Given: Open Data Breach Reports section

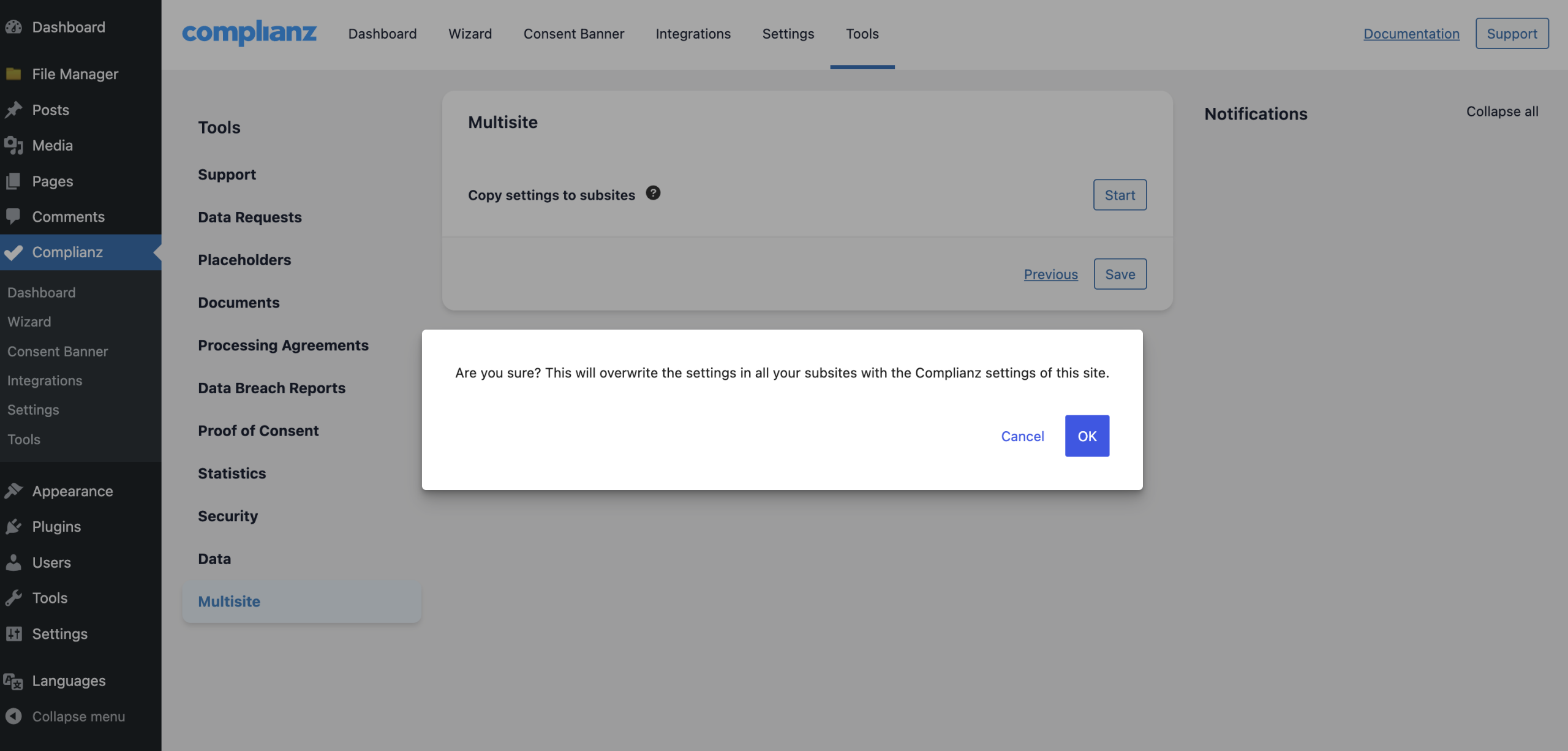Looking at the screenshot, I should [x=271, y=388].
